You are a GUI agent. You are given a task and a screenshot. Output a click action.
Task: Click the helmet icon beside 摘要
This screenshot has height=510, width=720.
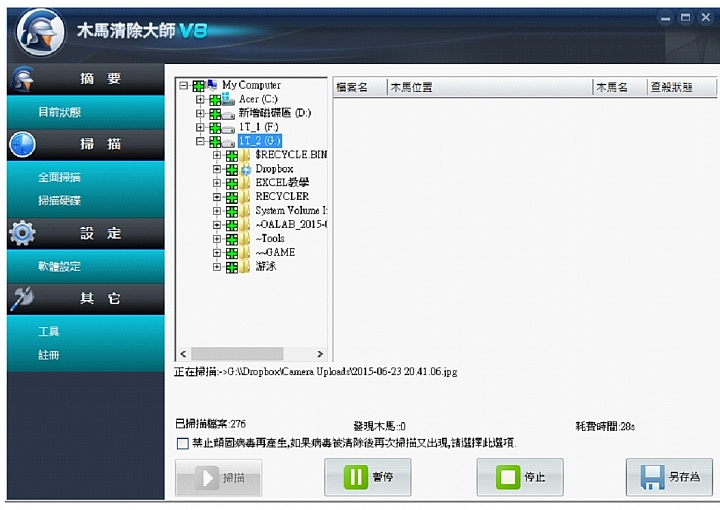click(x=23, y=78)
